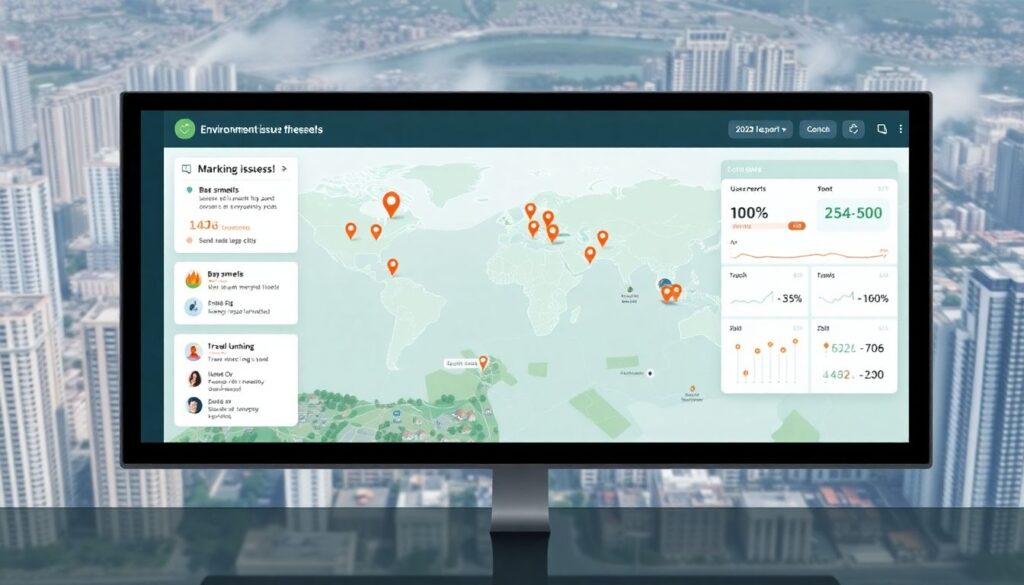Screen dimensions: 1024x585
Task: Click the 254-500 stat box
Action: pyautogui.click(x=852, y=213)
